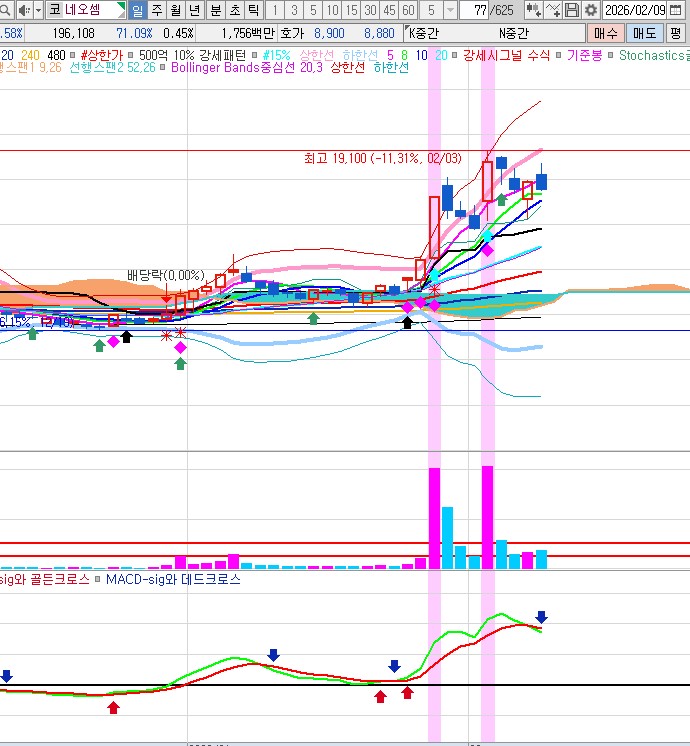Click the 호가 price 8,900
Screen dimensions: 690x746
tap(329, 33)
